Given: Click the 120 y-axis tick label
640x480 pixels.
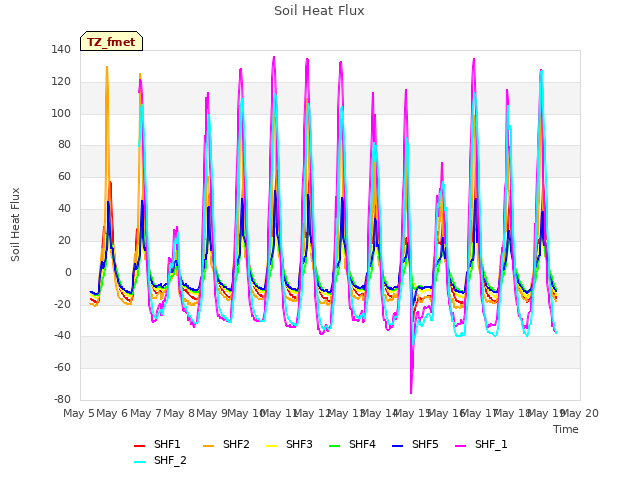Looking at the screenshot, I should (x=61, y=82).
